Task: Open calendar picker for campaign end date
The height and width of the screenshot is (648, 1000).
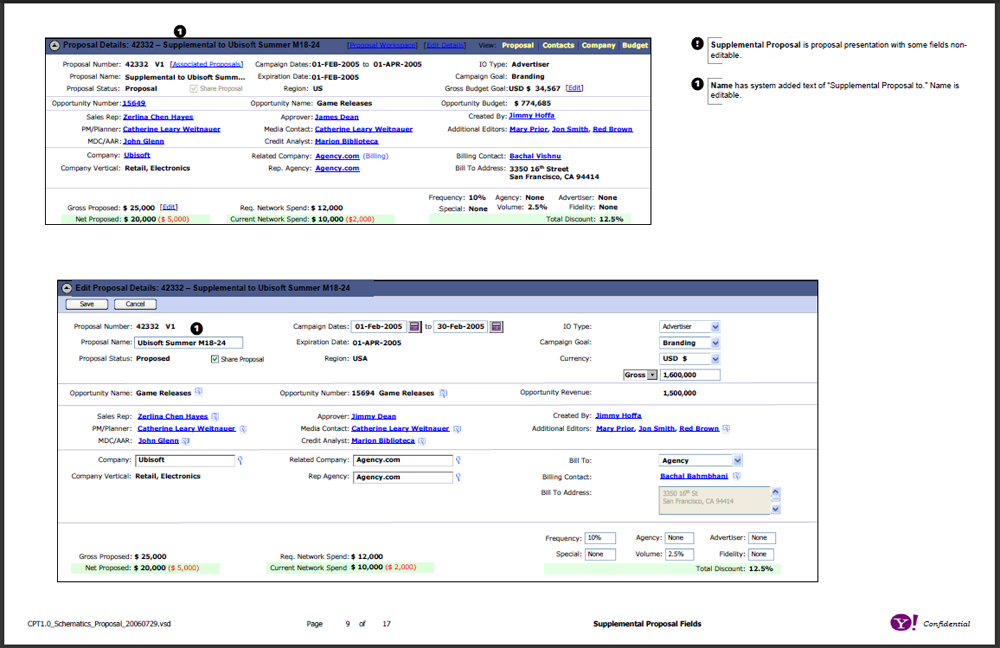Action: [x=494, y=324]
